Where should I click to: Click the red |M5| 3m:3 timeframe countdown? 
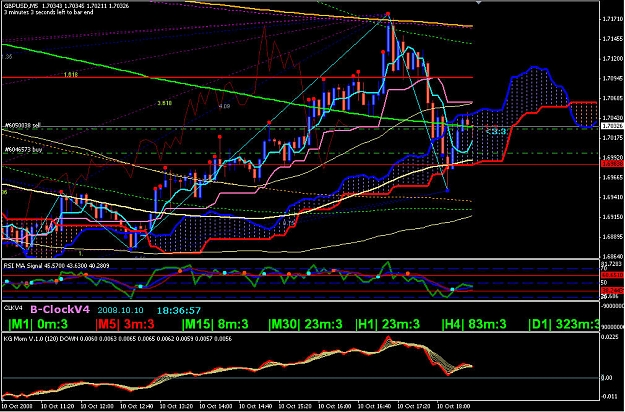125,324
